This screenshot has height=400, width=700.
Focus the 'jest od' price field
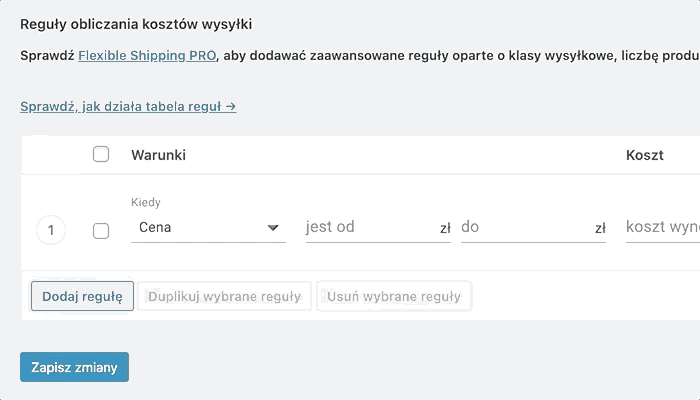pyautogui.click(x=368, y=228)
